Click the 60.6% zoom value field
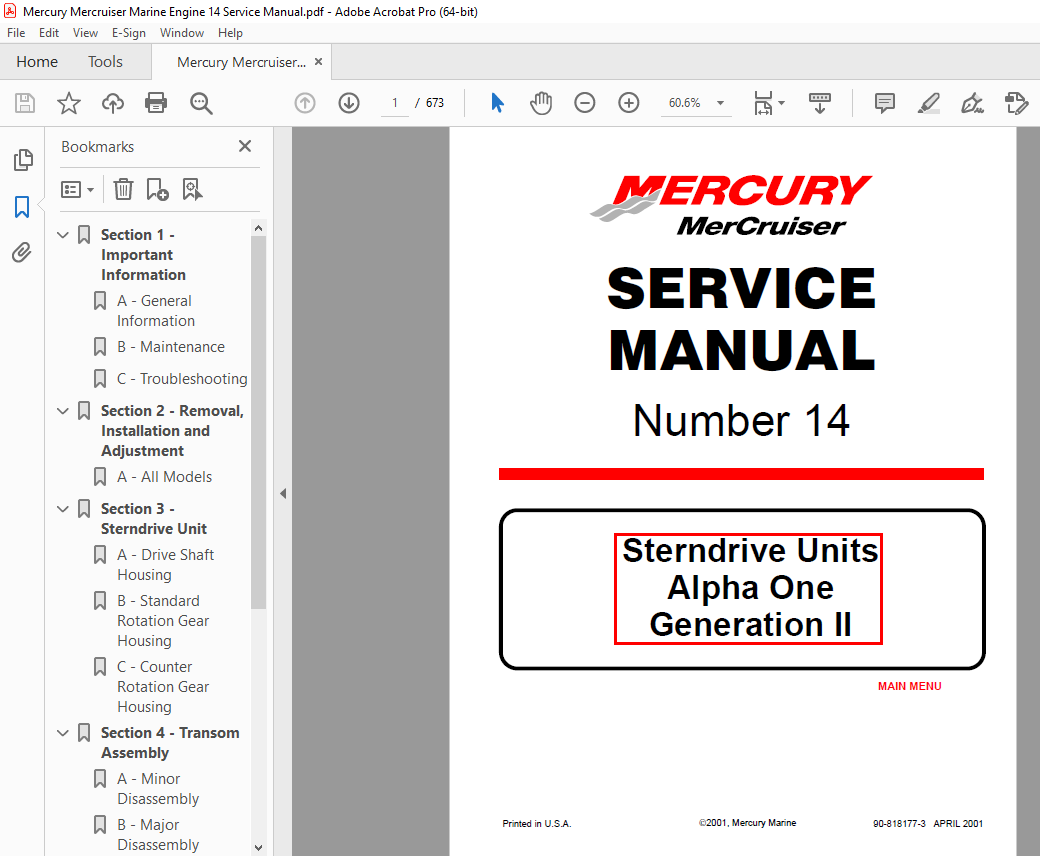This screenshot has width=1040, height=856. pos(684,103)
